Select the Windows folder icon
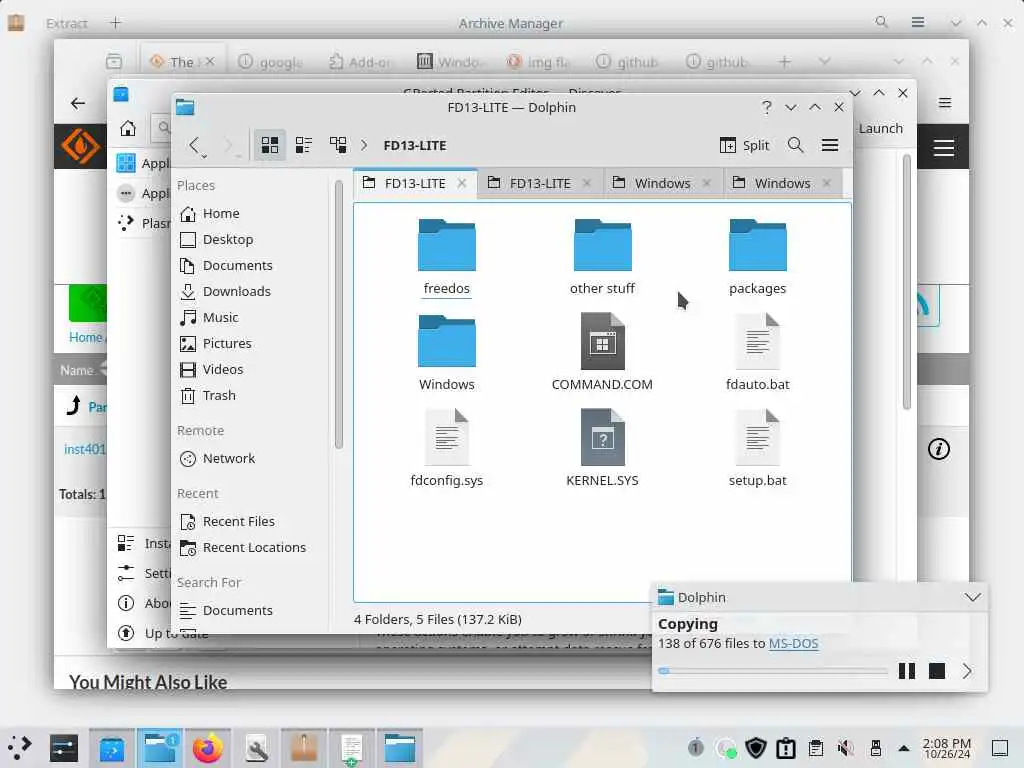Screen dimensions: 1024x768 447,341
